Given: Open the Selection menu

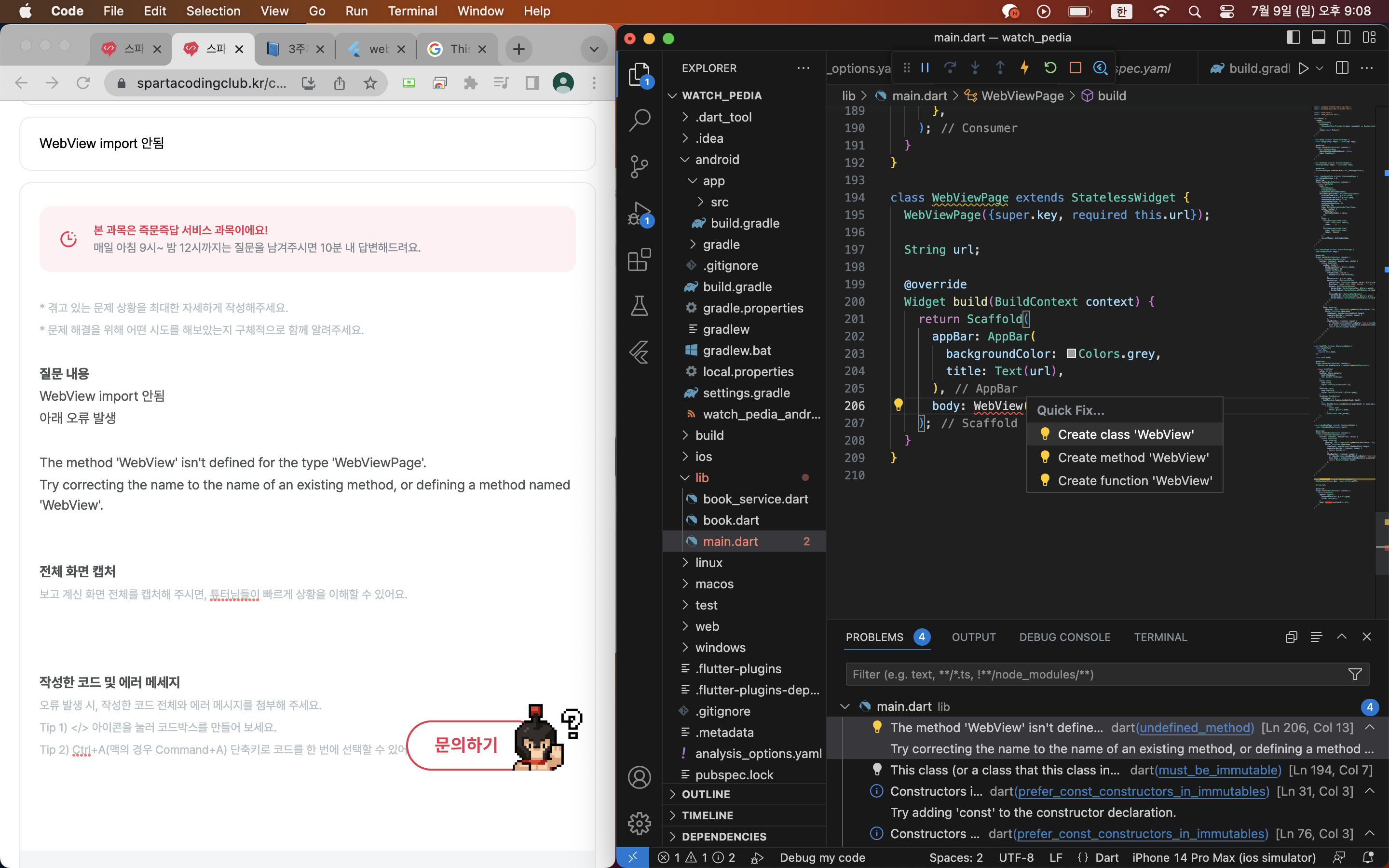Looking at the screenshot, I should click(x=213, y=11).
